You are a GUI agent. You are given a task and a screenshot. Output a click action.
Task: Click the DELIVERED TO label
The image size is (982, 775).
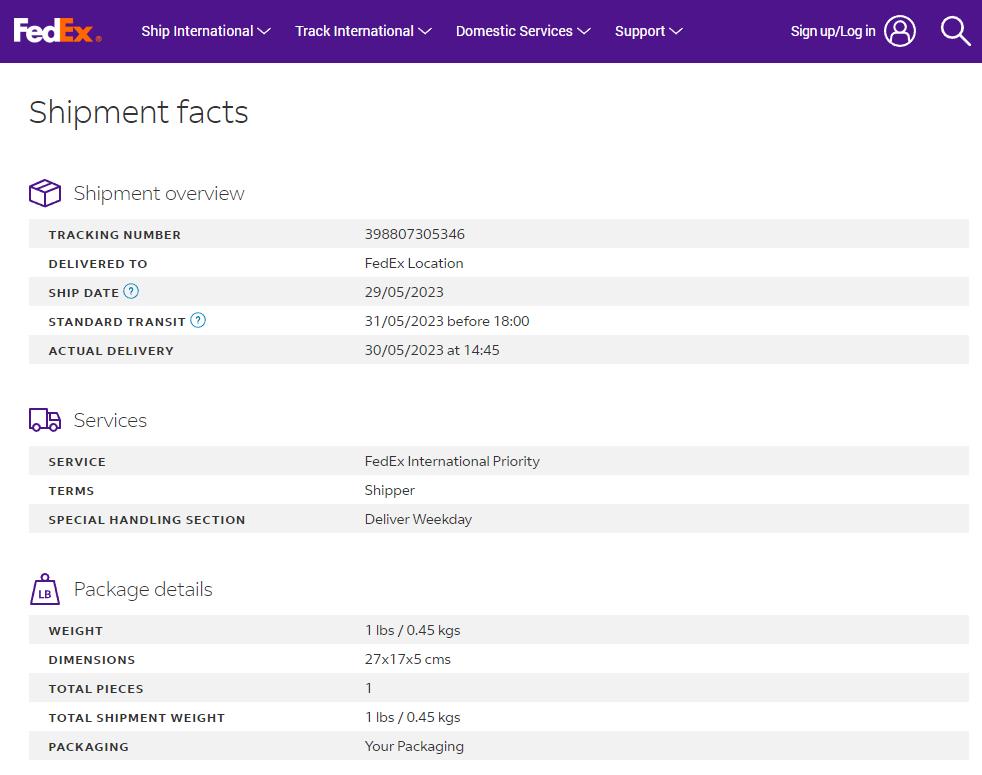98,264
